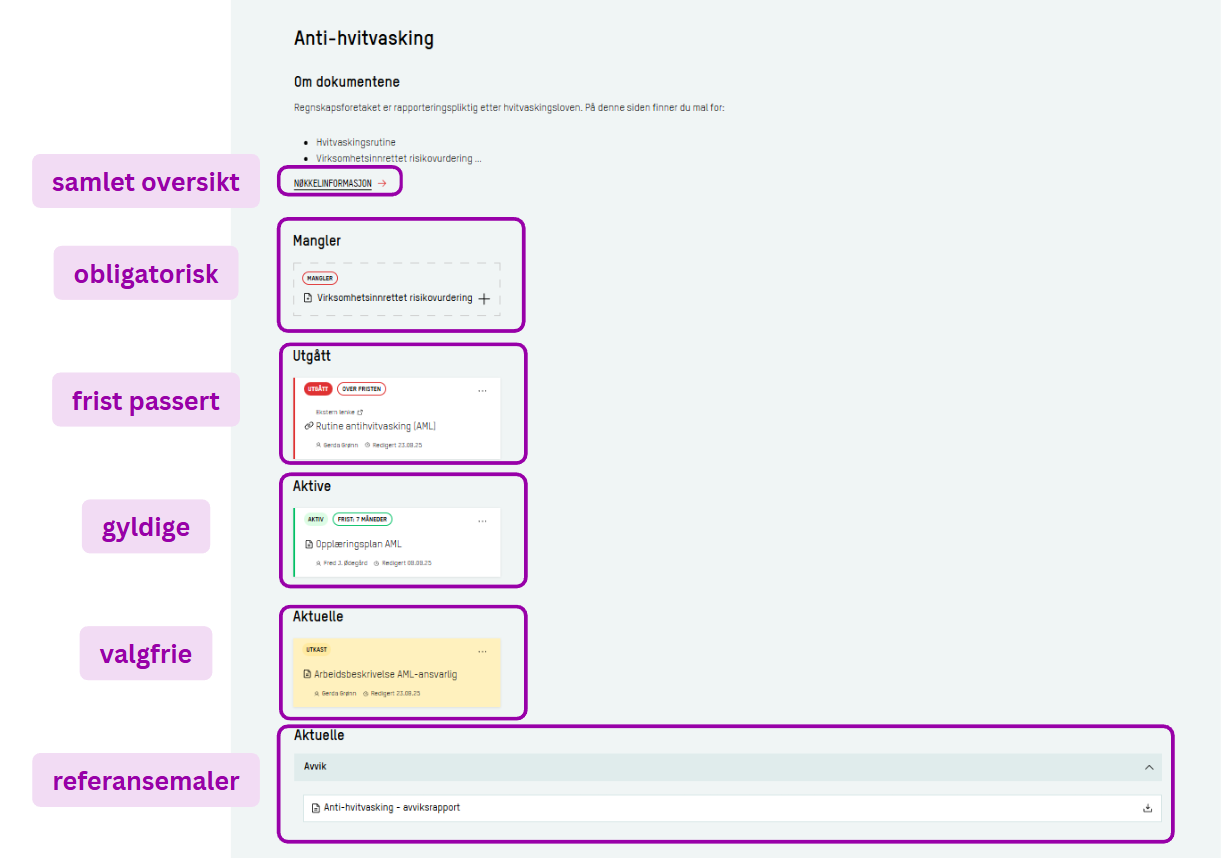Screen dimensions: 1225x858
Task: Click the red Utgått status badge
Action: click(x=317, y=389)
